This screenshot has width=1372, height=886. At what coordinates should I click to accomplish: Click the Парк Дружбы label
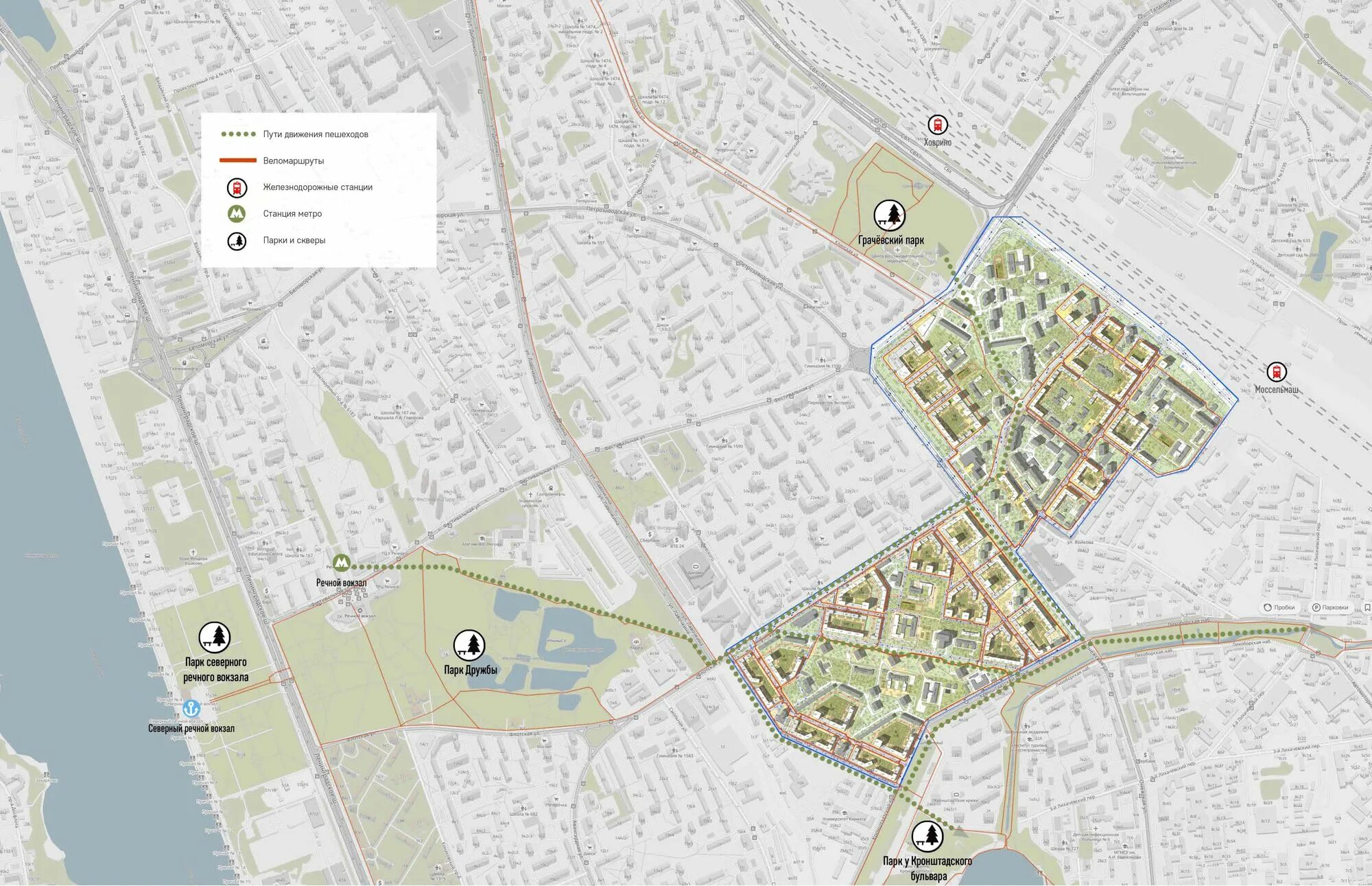470,670
